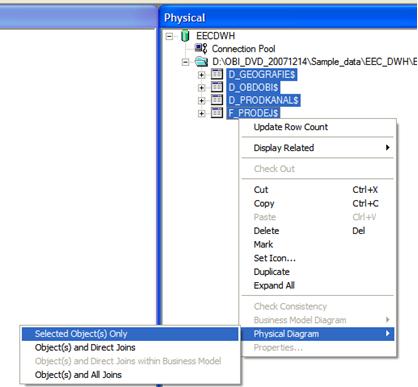
Task: Choose Expand All in the context menu
Action: point(318,285)
